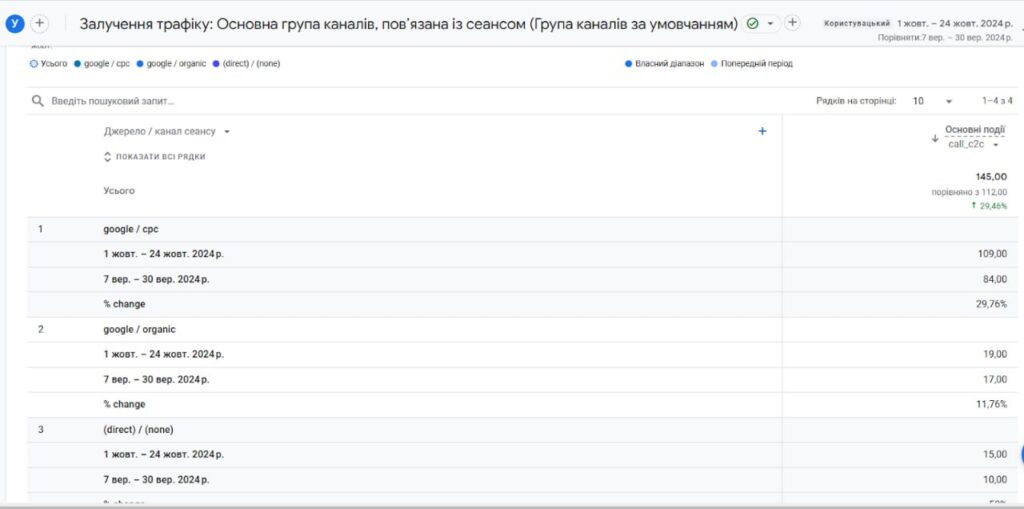Click the plus icon next to 'У' badge
1024x509 pixels.
pyautogui.click(x=40, y=23)
